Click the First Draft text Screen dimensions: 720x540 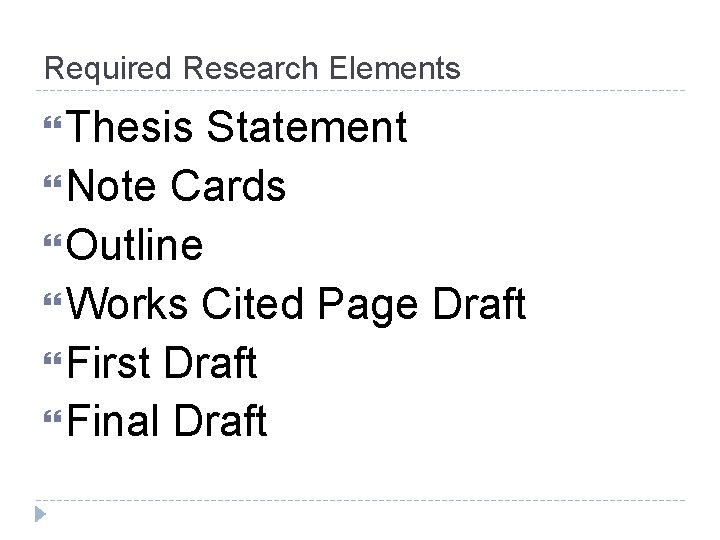(x=162, y=362)
